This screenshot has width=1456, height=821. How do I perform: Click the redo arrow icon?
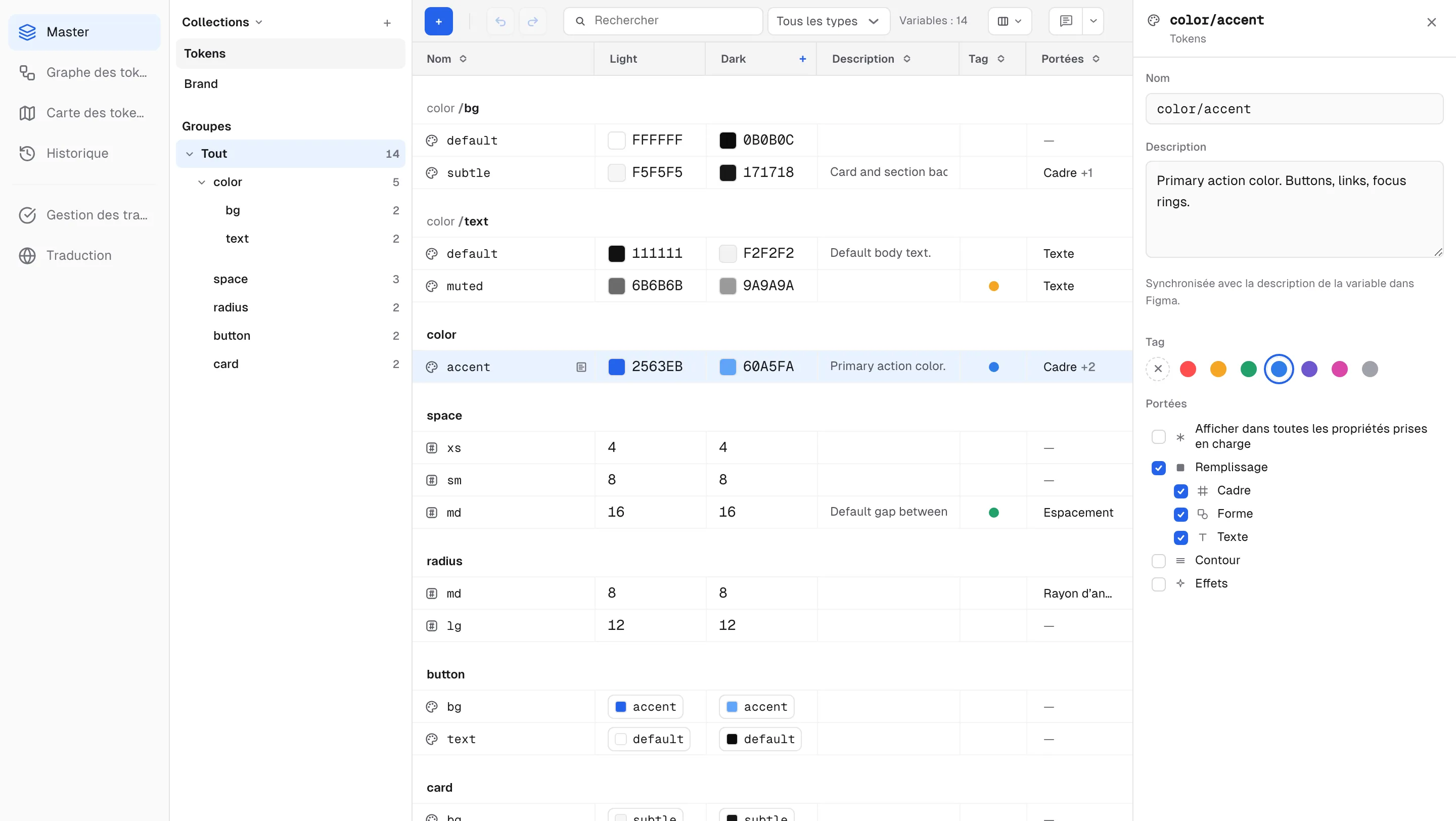point(532,21)
